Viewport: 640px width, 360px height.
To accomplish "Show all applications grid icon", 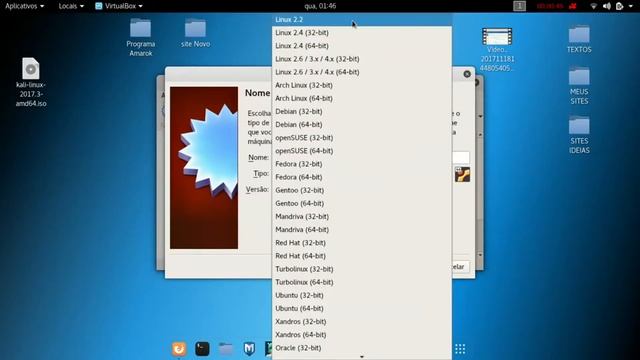I will [460, 349].
